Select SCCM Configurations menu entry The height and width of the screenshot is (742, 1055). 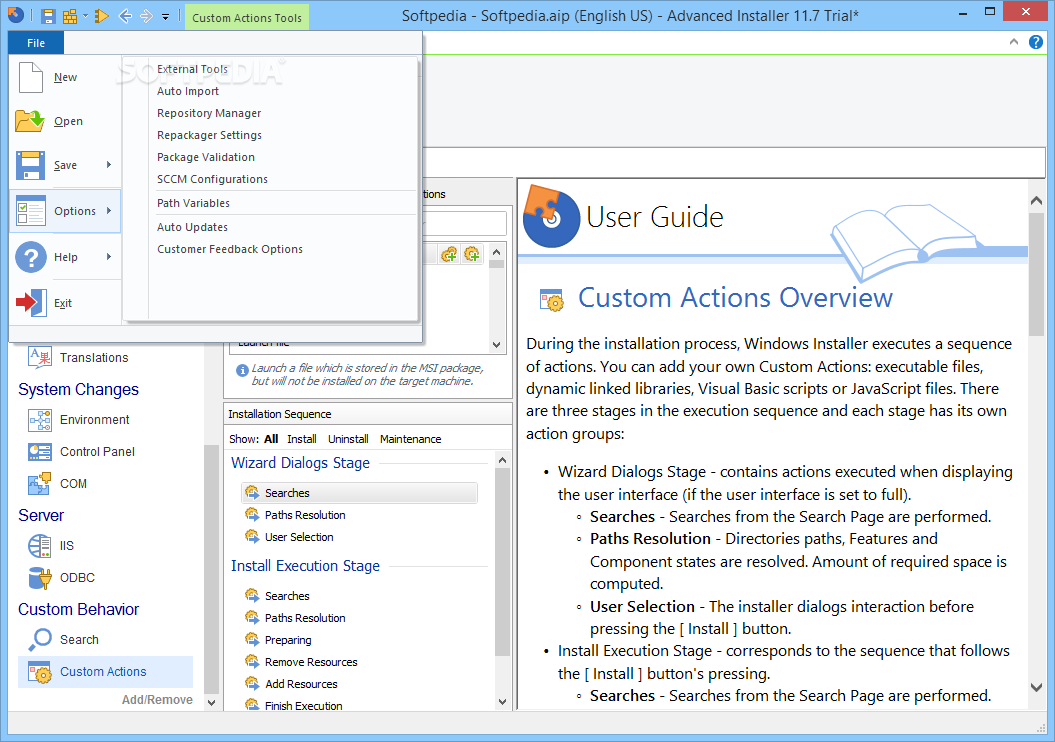[212, 179]
